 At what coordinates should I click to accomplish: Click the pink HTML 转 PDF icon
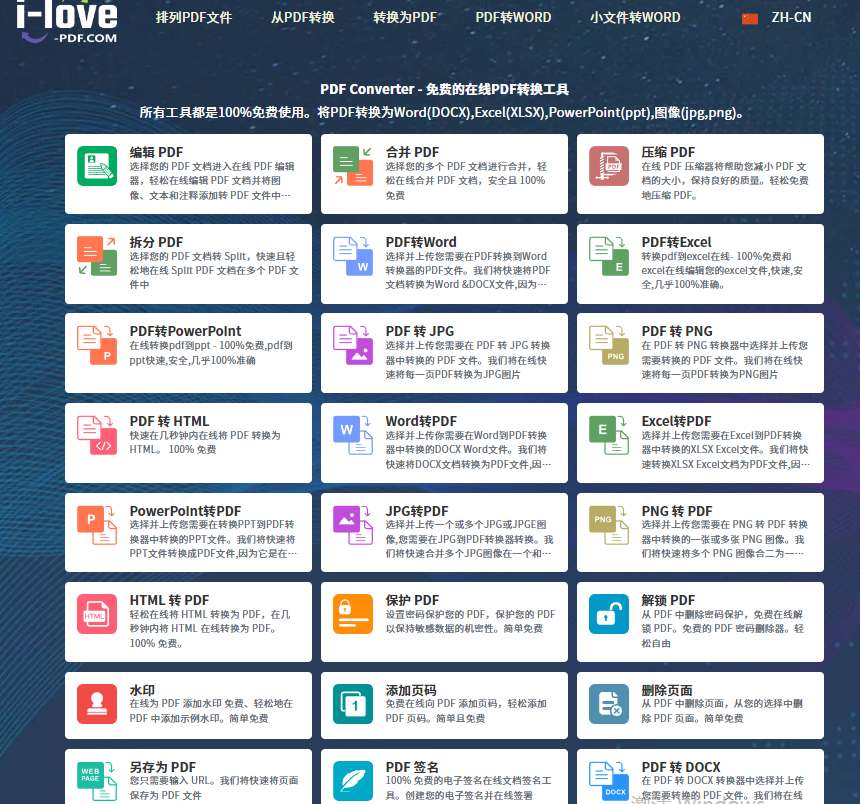click(97, 614)
